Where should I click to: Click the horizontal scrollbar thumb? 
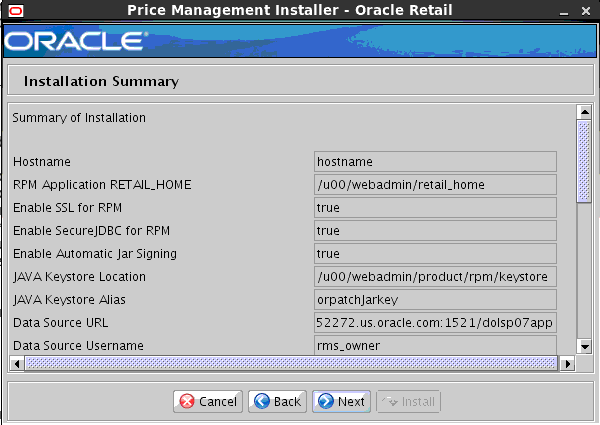[x=291, y=363]
